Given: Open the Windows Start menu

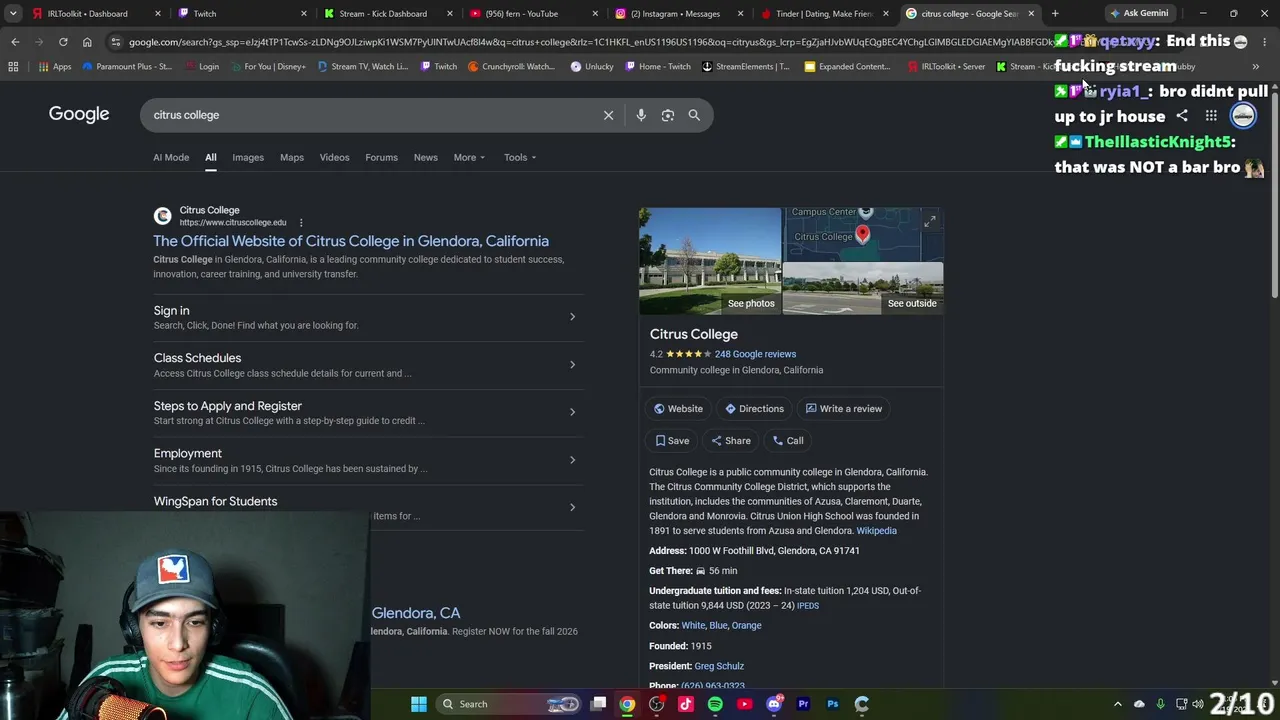Looking at the screenshot, I should coord(419,704).
